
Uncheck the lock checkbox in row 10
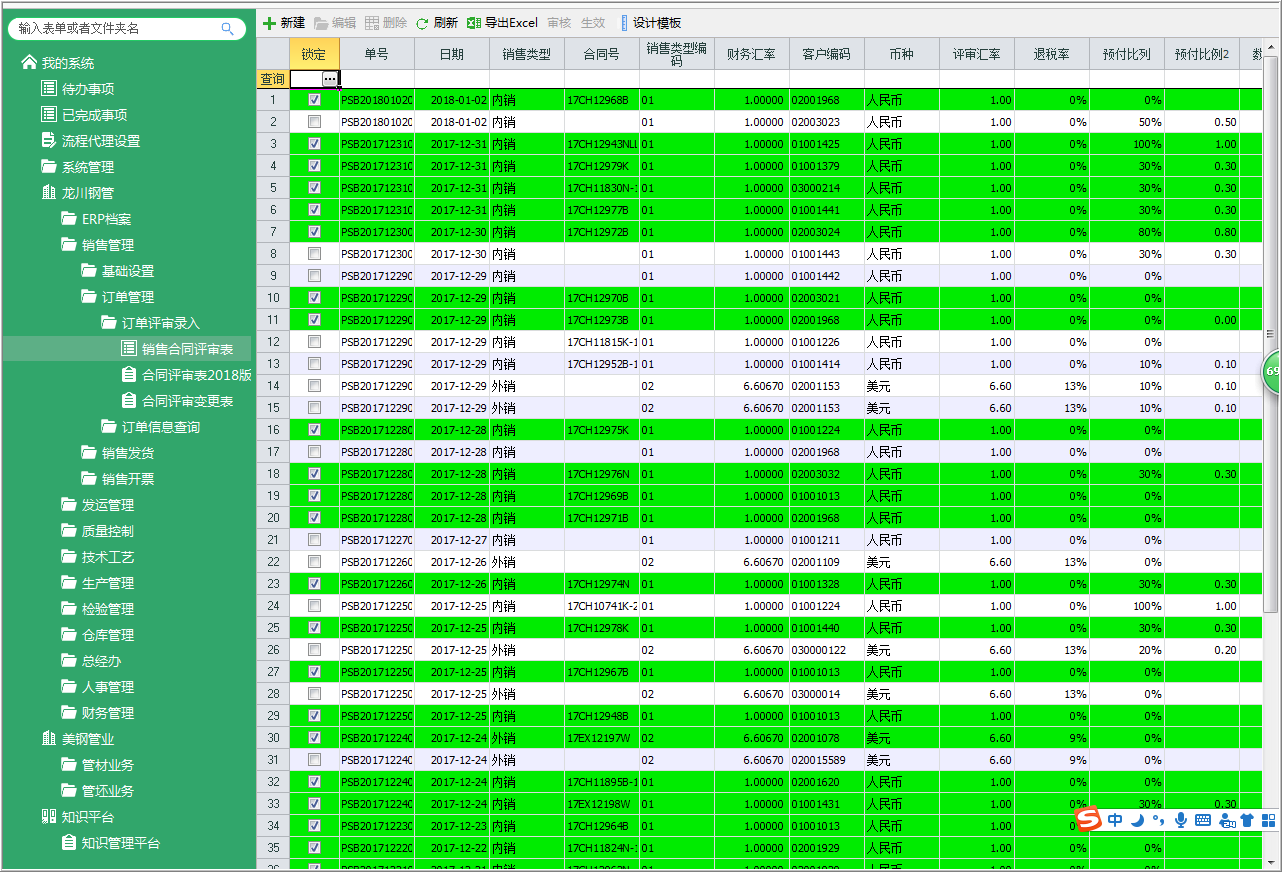[315, 298]
